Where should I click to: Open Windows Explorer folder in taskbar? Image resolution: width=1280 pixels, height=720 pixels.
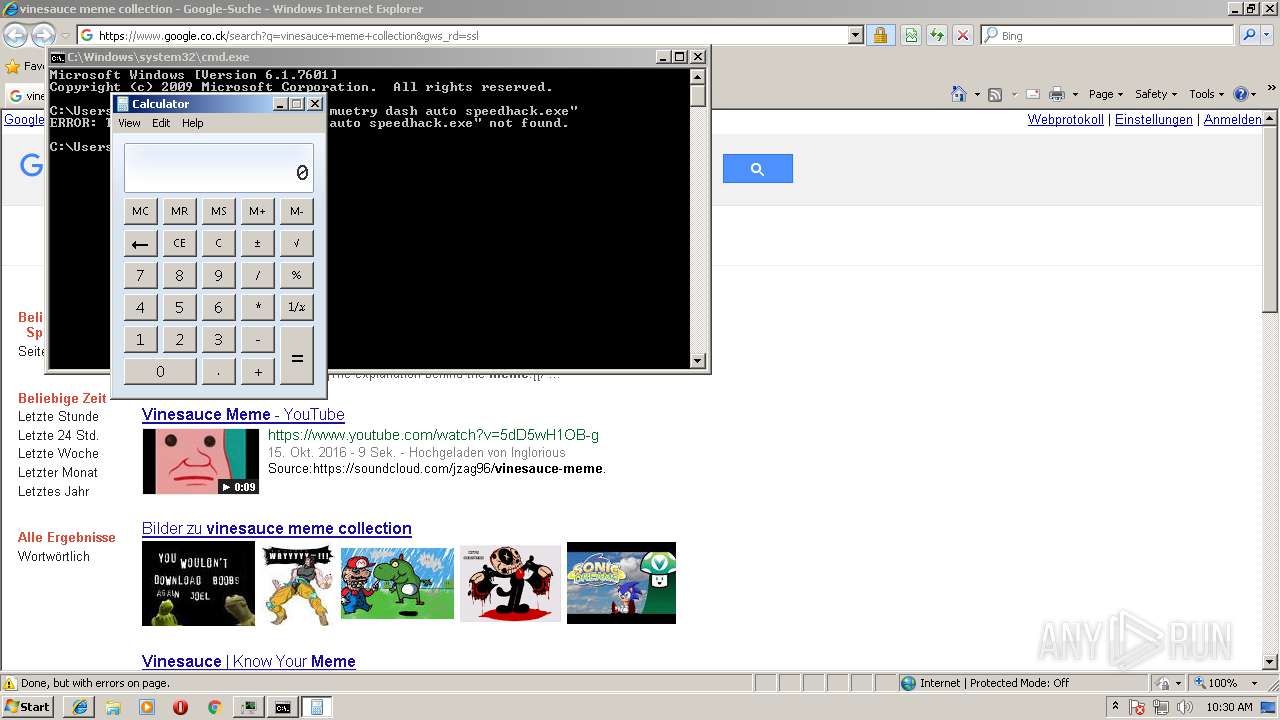[113, 707]
